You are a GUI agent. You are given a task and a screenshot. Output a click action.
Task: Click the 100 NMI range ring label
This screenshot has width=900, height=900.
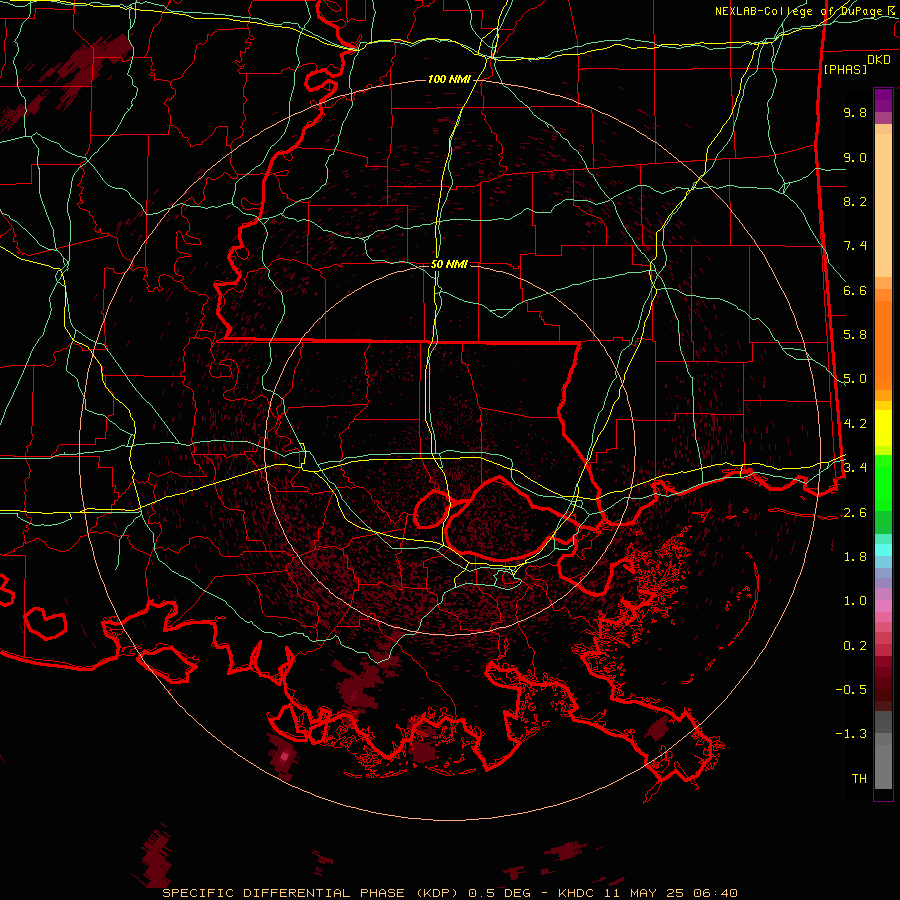[x=449, y=79]
